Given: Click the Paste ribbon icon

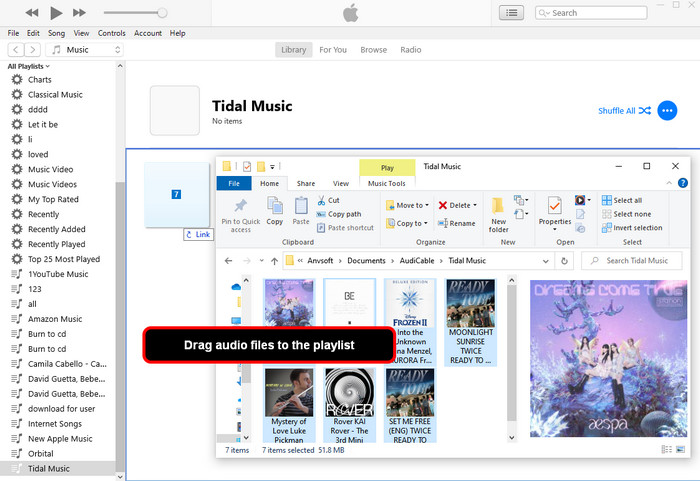Looking at the screenshot, I should click(x=301, y=211).
